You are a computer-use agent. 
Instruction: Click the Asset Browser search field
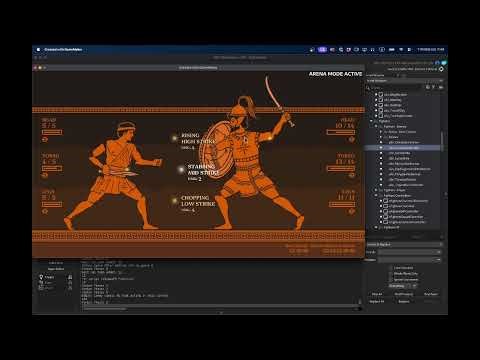click(395, 87)
